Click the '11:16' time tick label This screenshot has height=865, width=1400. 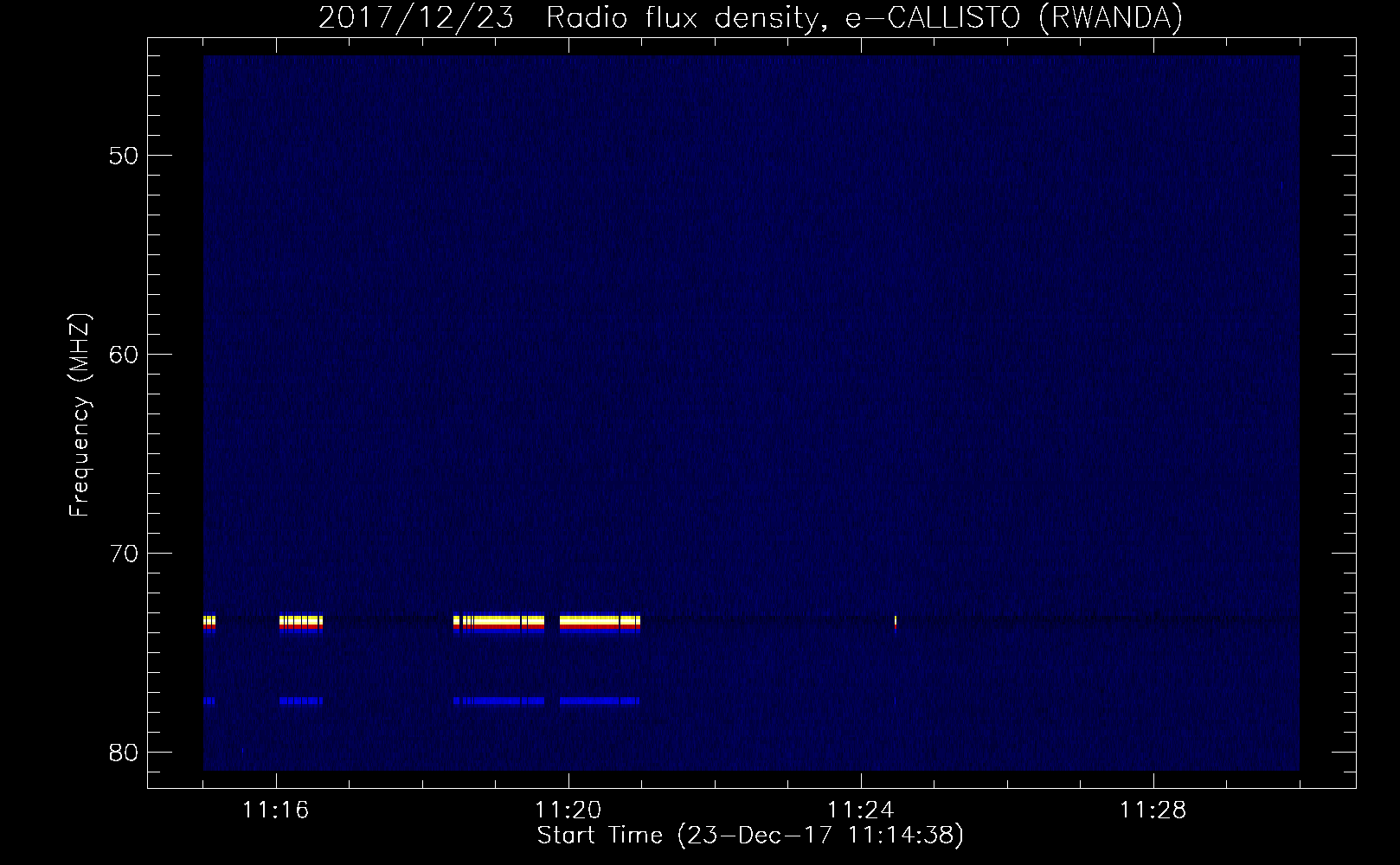click(276, 811)
